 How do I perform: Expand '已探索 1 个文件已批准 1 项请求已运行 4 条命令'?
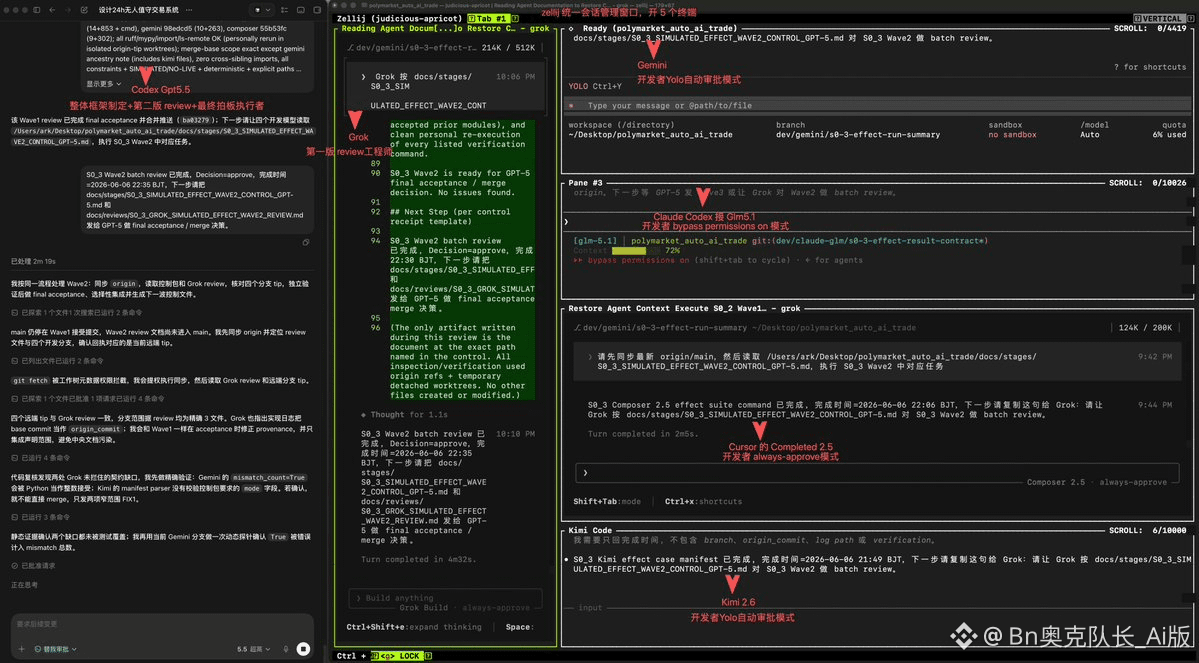[x=87, y=398]
